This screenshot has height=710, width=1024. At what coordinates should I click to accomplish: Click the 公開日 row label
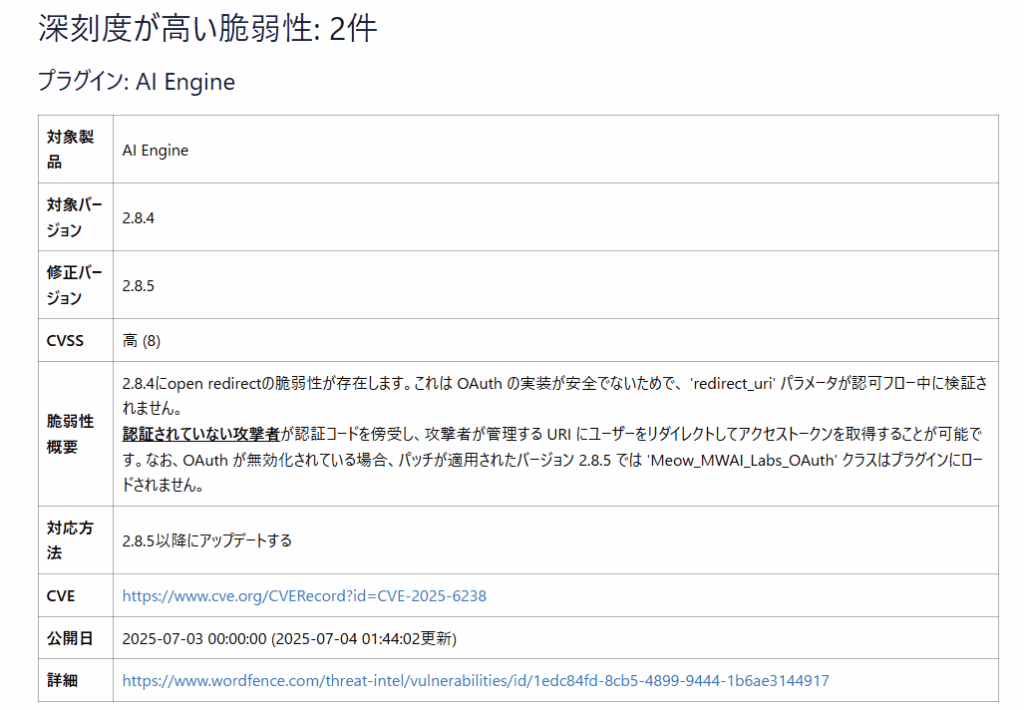(69, 638)
